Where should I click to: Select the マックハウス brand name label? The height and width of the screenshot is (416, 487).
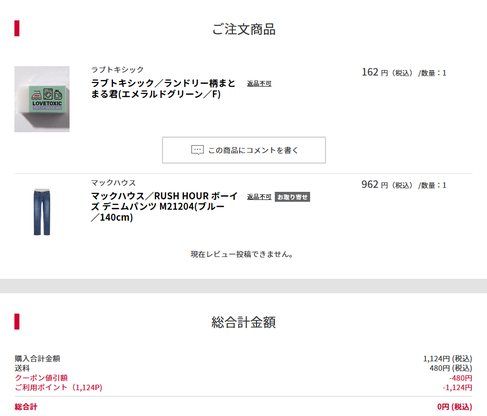[x=113, y=183]
